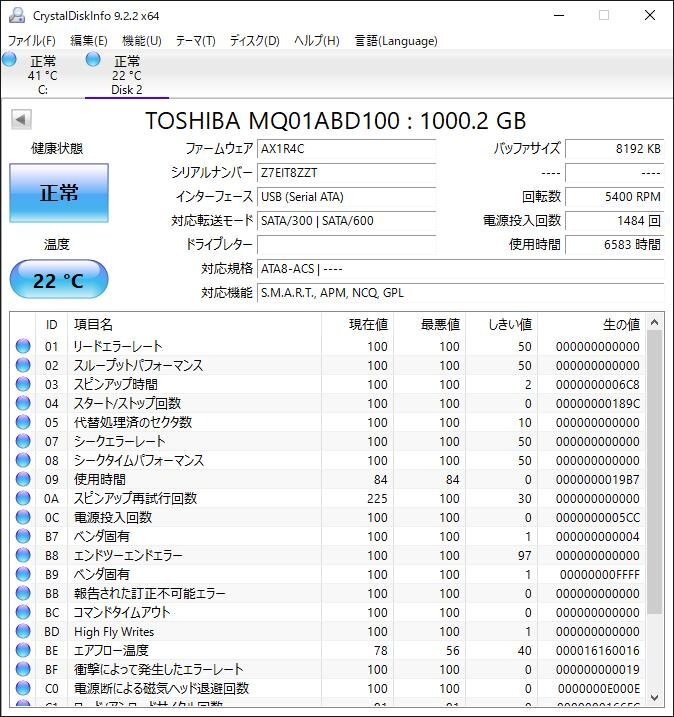Click the scroll up arrow of SMART list
This screenshot has width=674, height=717.
coord(654,322)
